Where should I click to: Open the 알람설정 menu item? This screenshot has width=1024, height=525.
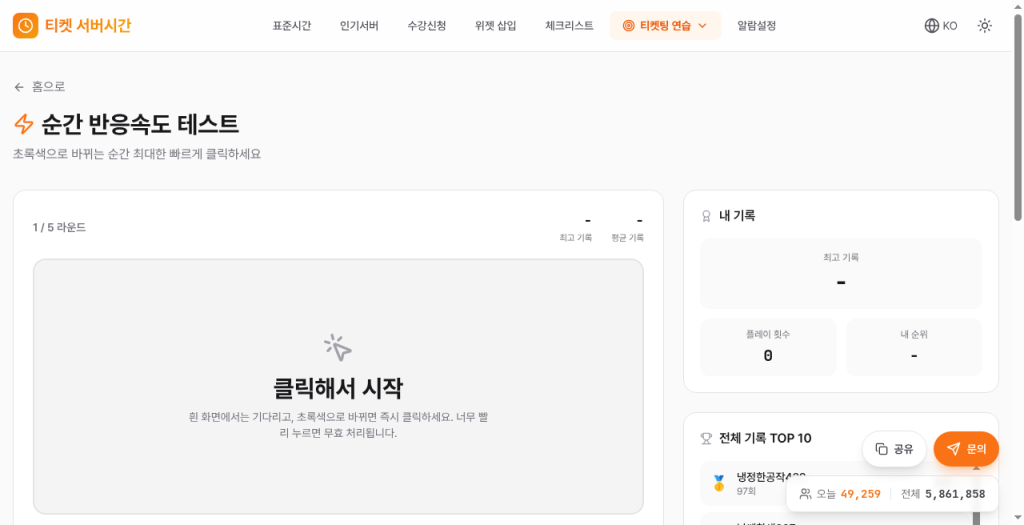point(756,26)
